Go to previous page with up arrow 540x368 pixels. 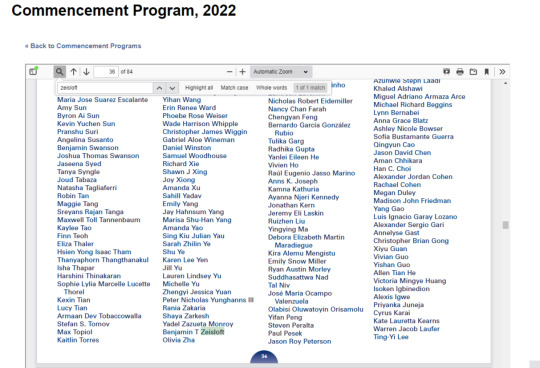(x=73, y=72)
